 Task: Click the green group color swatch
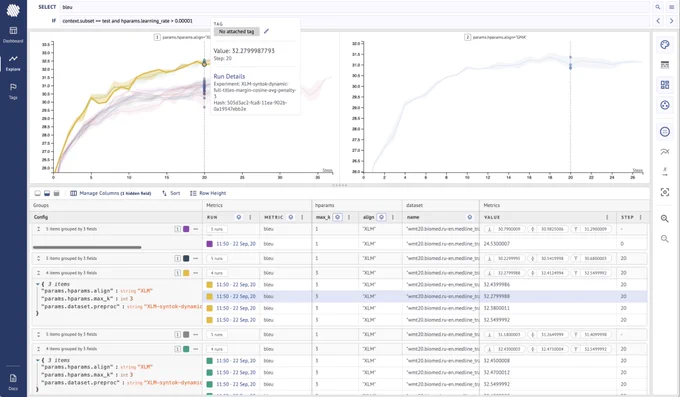(x=186, y=349)
